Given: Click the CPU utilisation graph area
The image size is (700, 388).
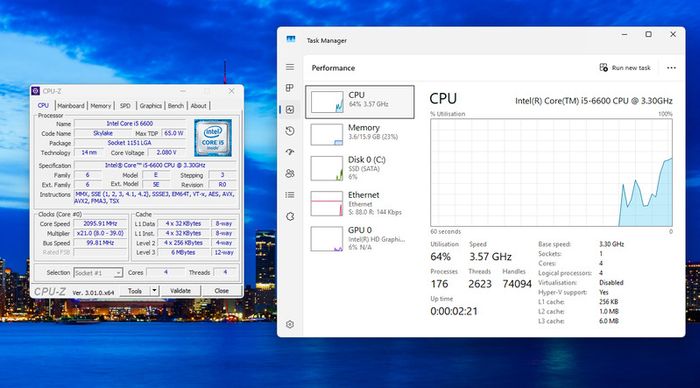Looking at the screenshot, I should coord(551,172).
